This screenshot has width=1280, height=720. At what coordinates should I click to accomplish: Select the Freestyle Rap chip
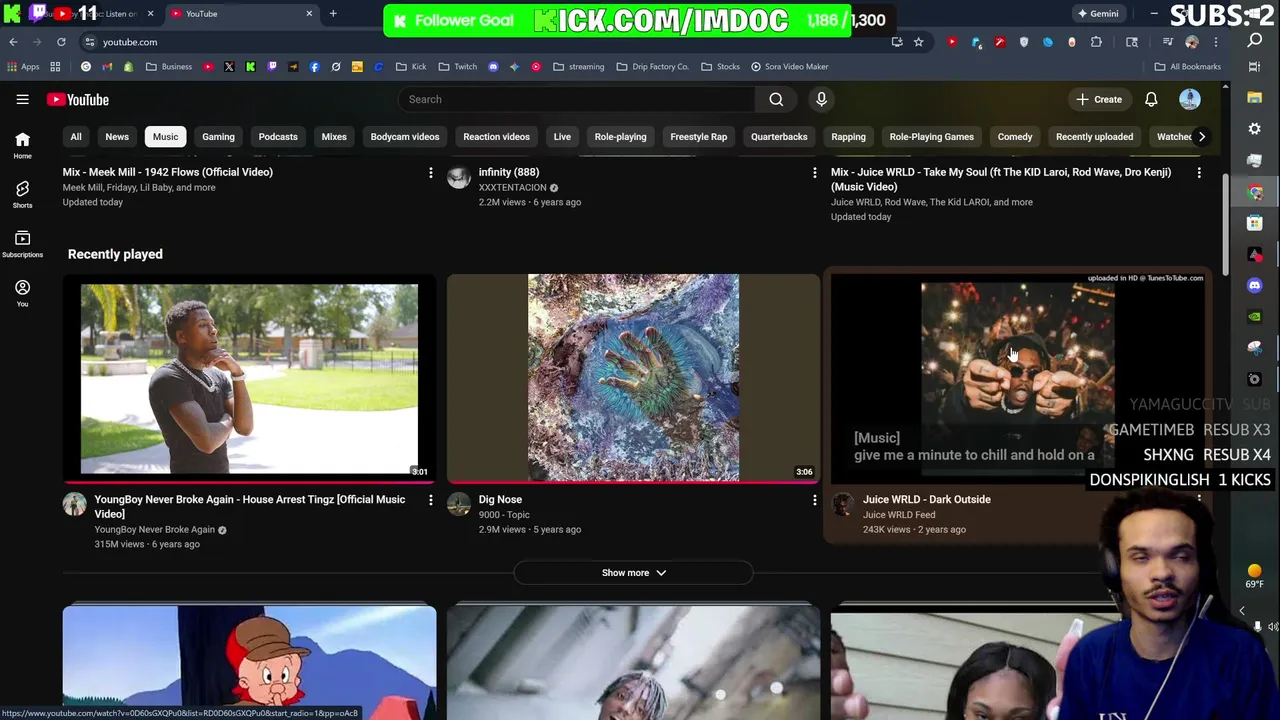tap(698, 137)
